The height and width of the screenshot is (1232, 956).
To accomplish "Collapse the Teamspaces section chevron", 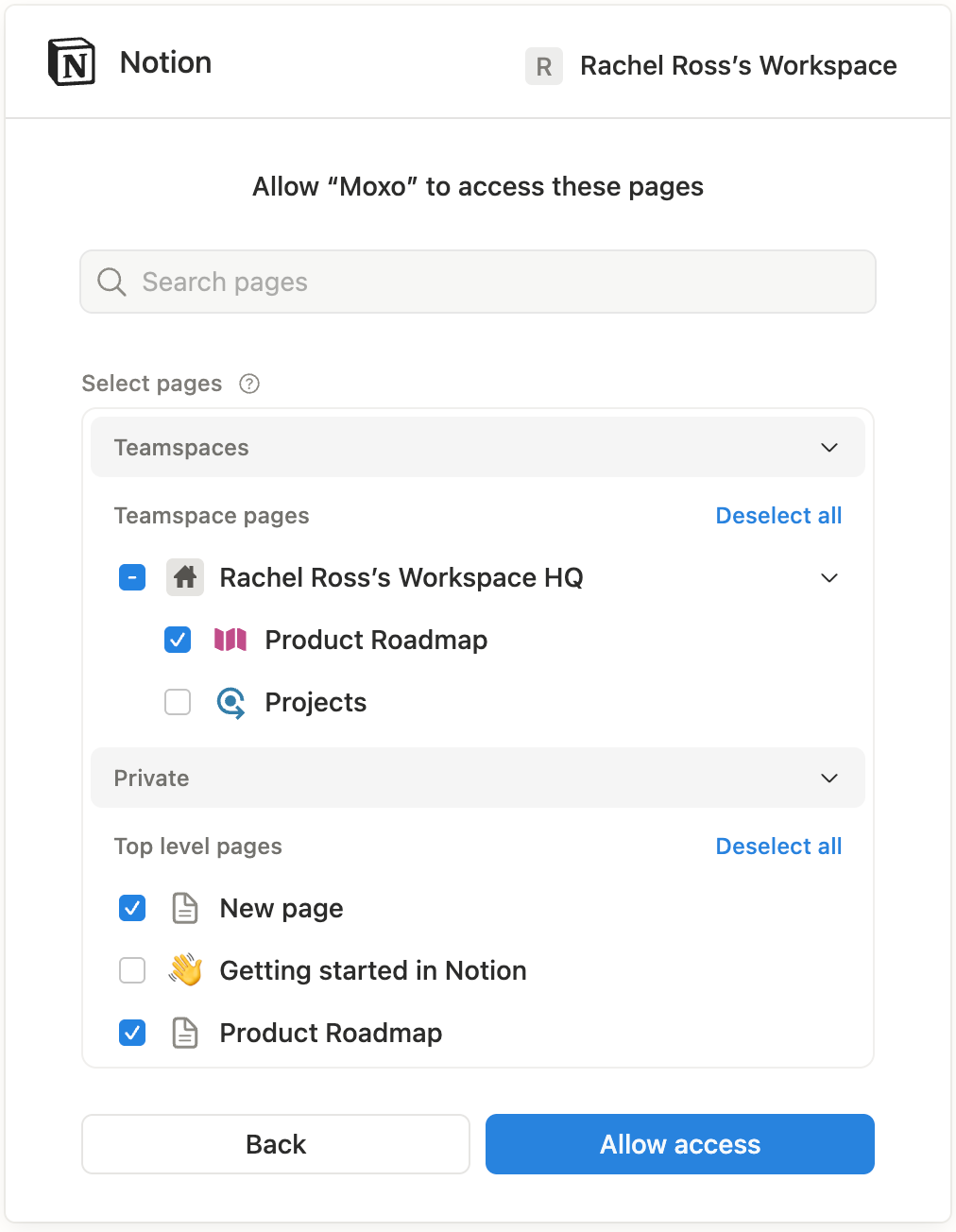I will 829,447.
